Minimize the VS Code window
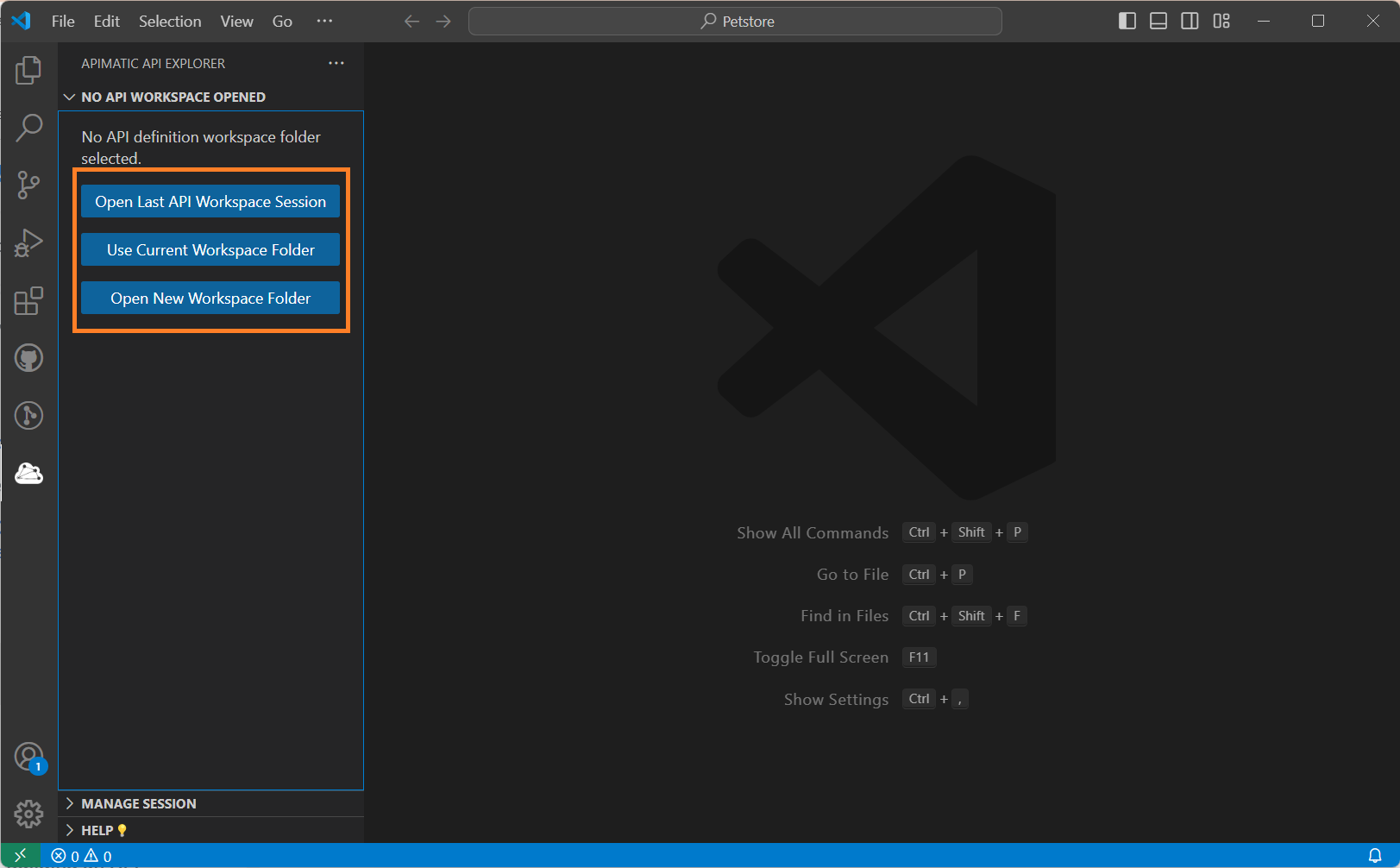This screenshot has width=1400, height=868. [x=1264, y=21]
